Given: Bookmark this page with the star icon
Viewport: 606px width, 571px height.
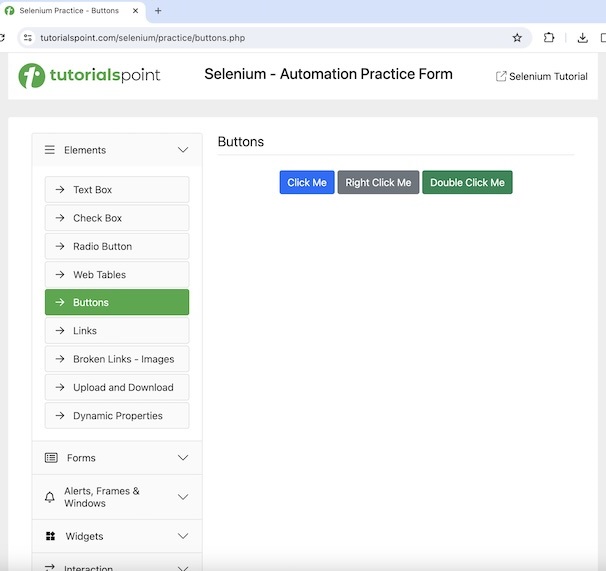Looking at the screenshot, I should (x=517, y=38).
